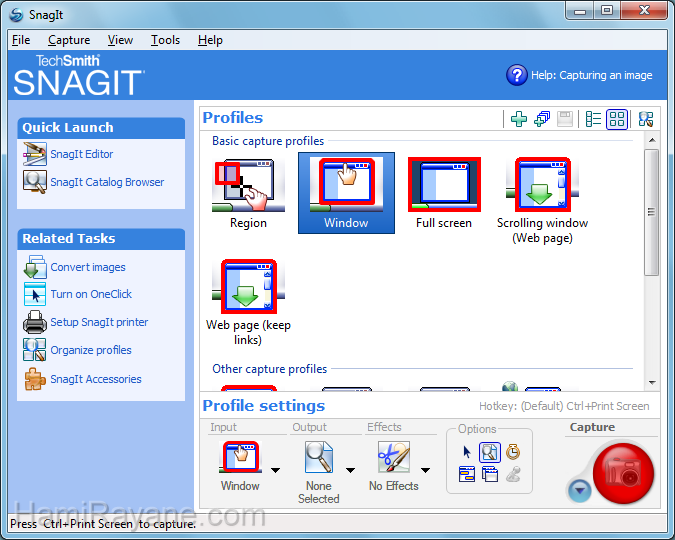This screenshot has width=675, height=540.
Task: Switch profiles to thumbnail view
Action: click(x=617, y=119)
